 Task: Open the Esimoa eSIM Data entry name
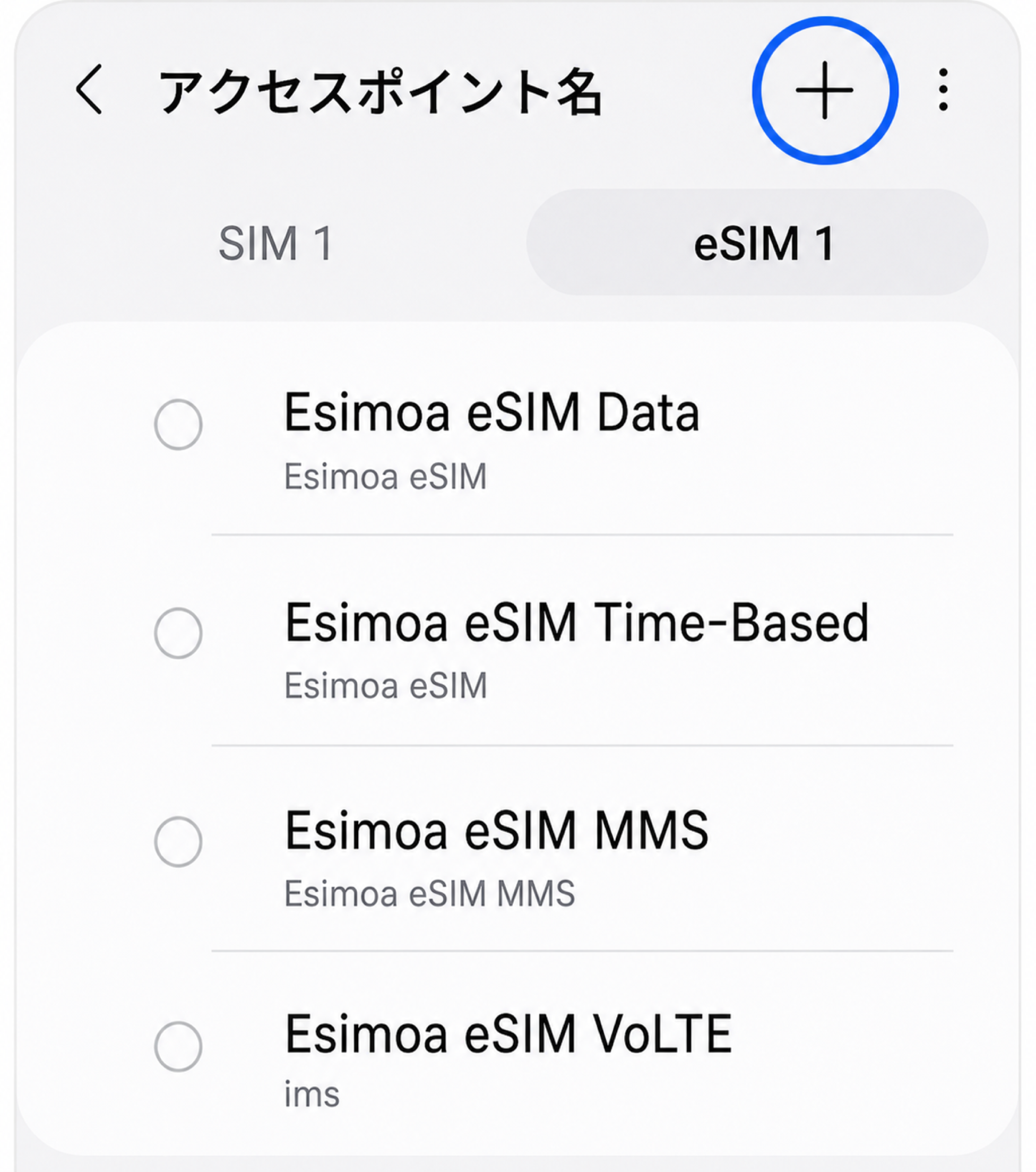click(492, 412)
